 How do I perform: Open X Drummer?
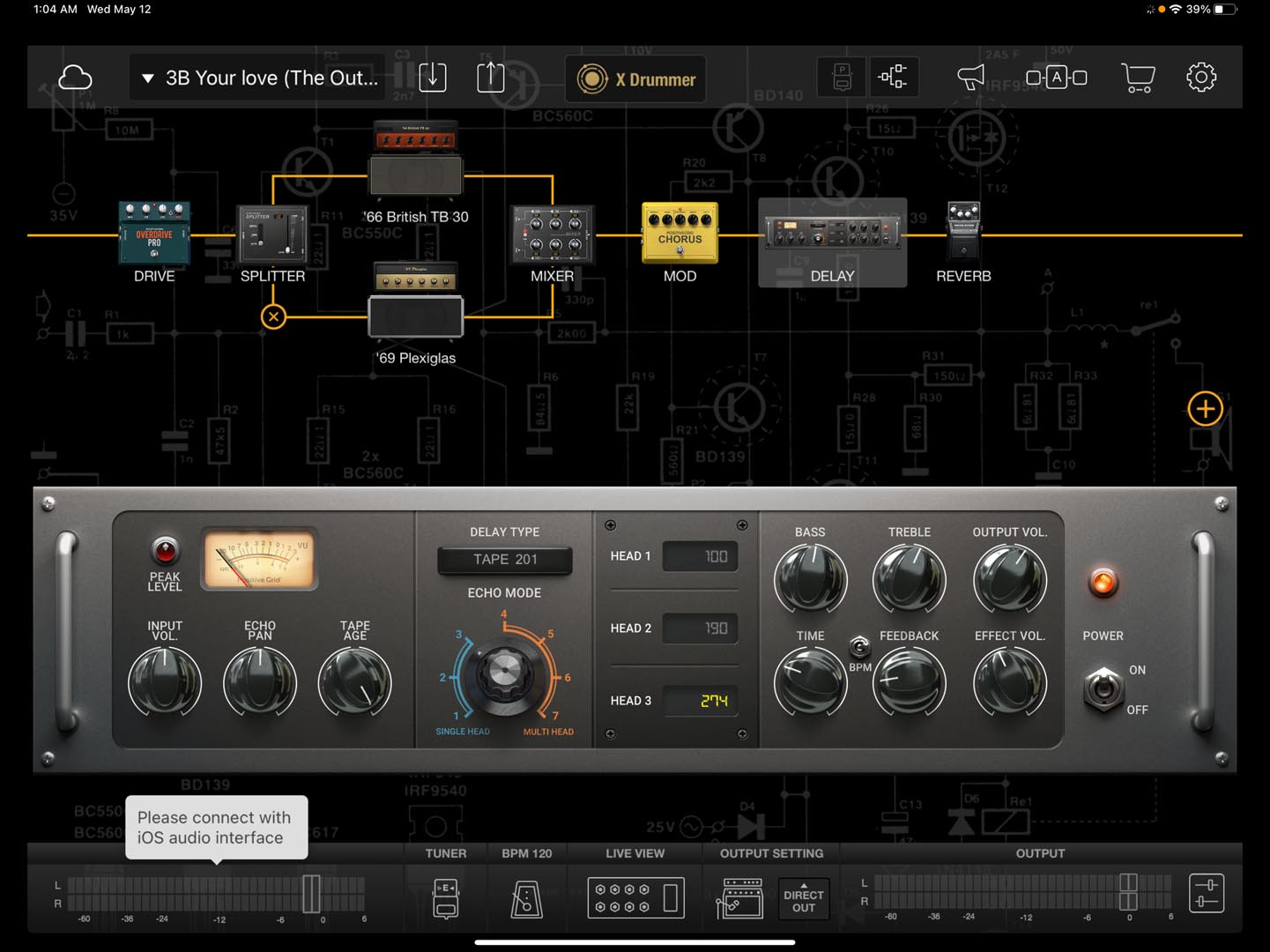pos(635,79)
